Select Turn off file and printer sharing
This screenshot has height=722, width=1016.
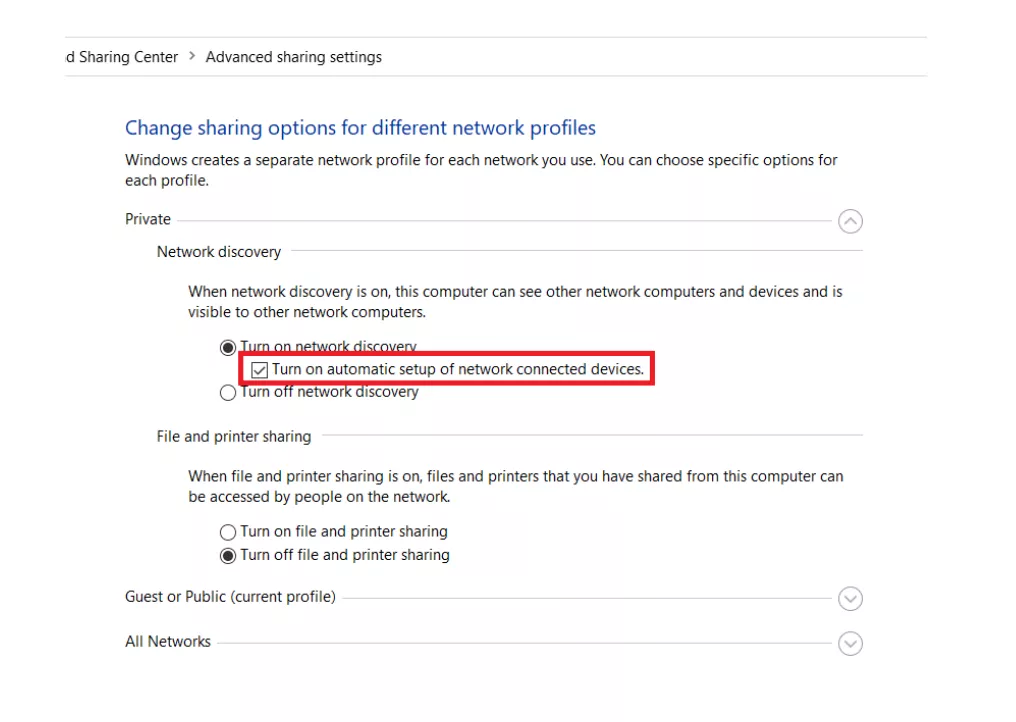(227, 555)
